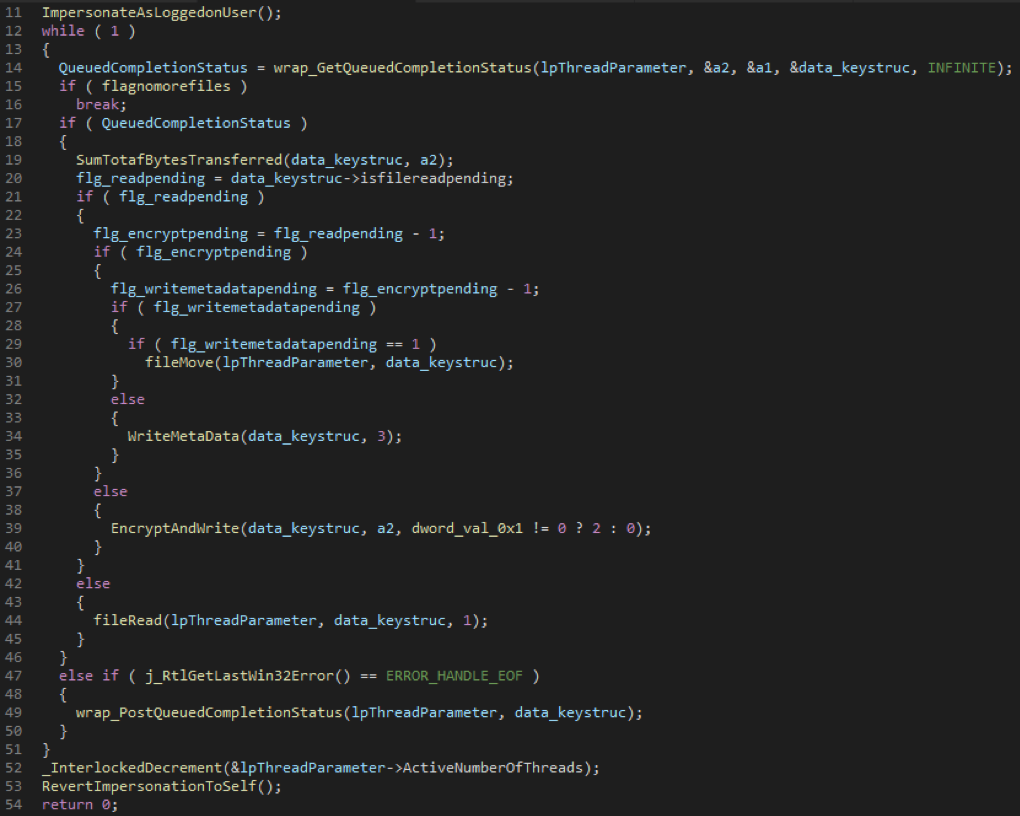Screen dimensions: 1020x816
Task: Click QueuedCompletionStatus in the if on line 17
Action: [x=196, y=123]
